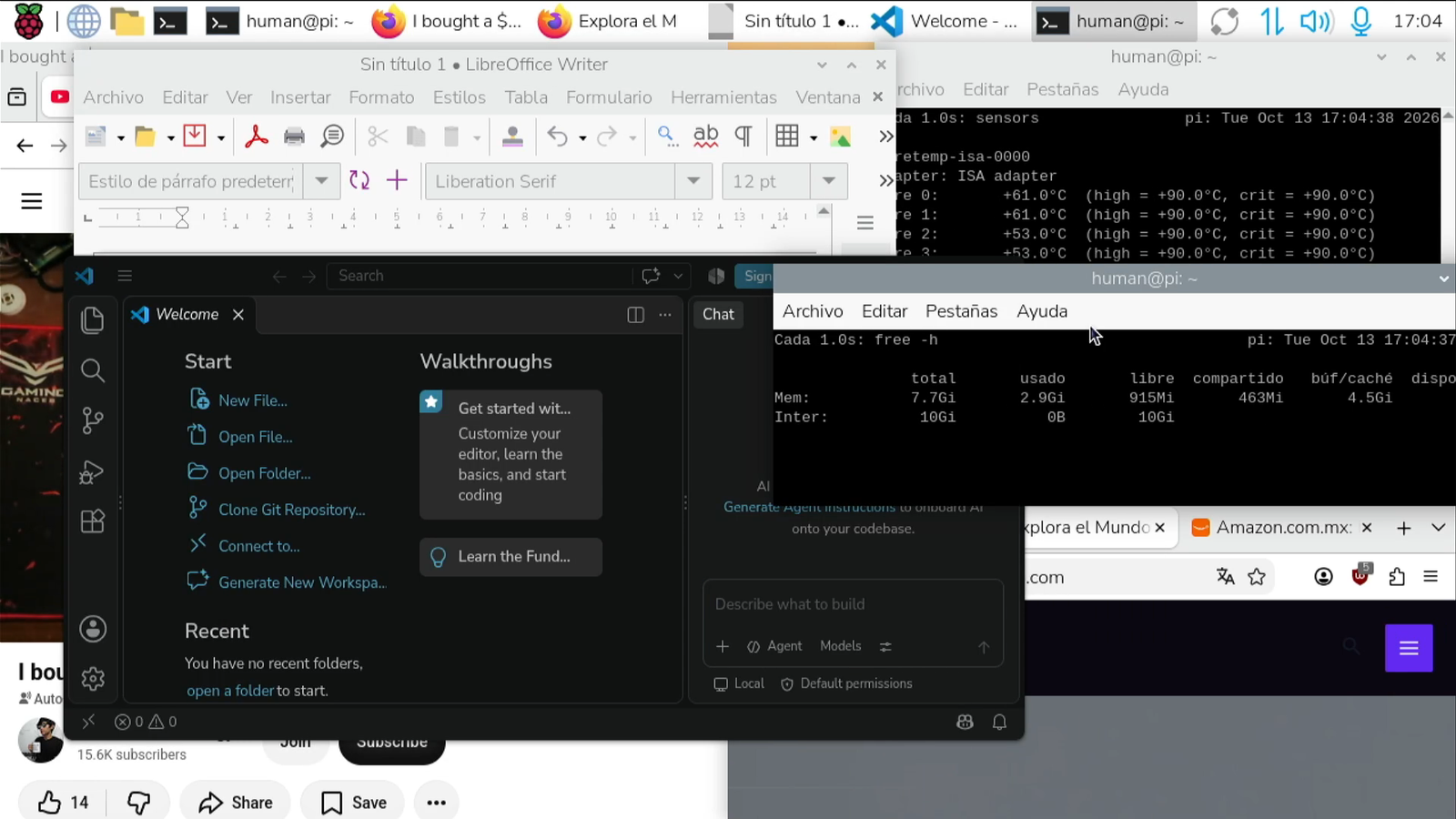Click Insert Image icon in Writer
This screenshot has width=1456, height=819.
(x=840, y=136)
